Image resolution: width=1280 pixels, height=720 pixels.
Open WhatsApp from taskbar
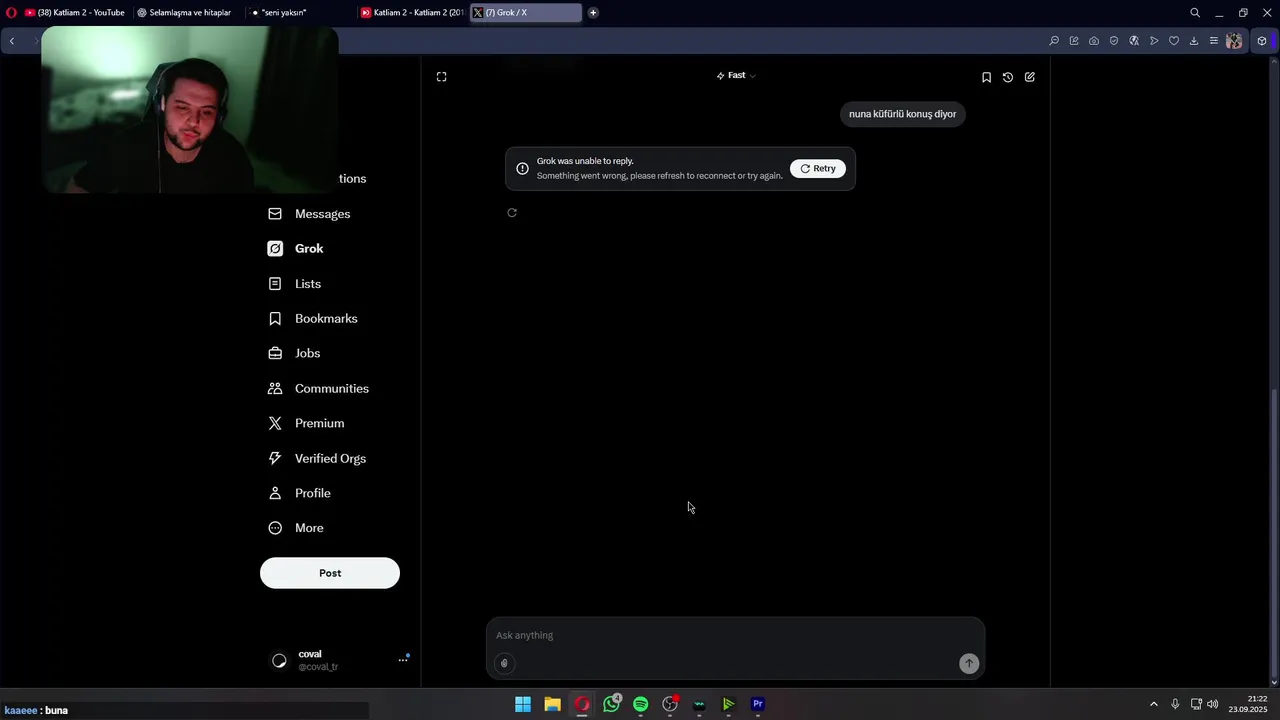611,704
